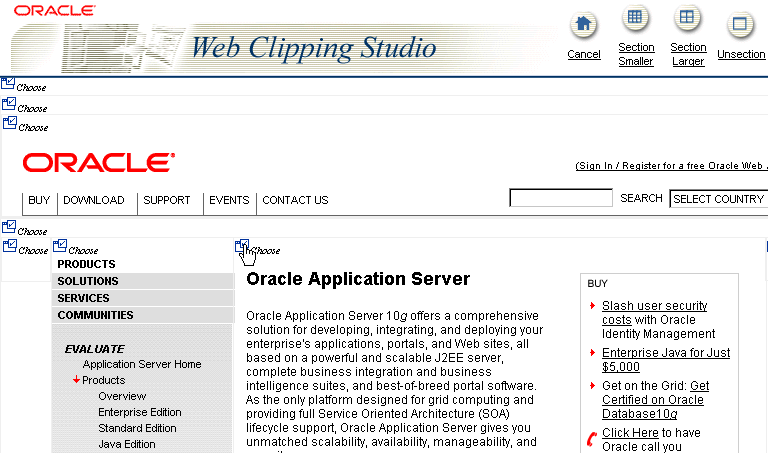Click the Section Larger link text
Viewport: 768px width, 453px height.
688,54
